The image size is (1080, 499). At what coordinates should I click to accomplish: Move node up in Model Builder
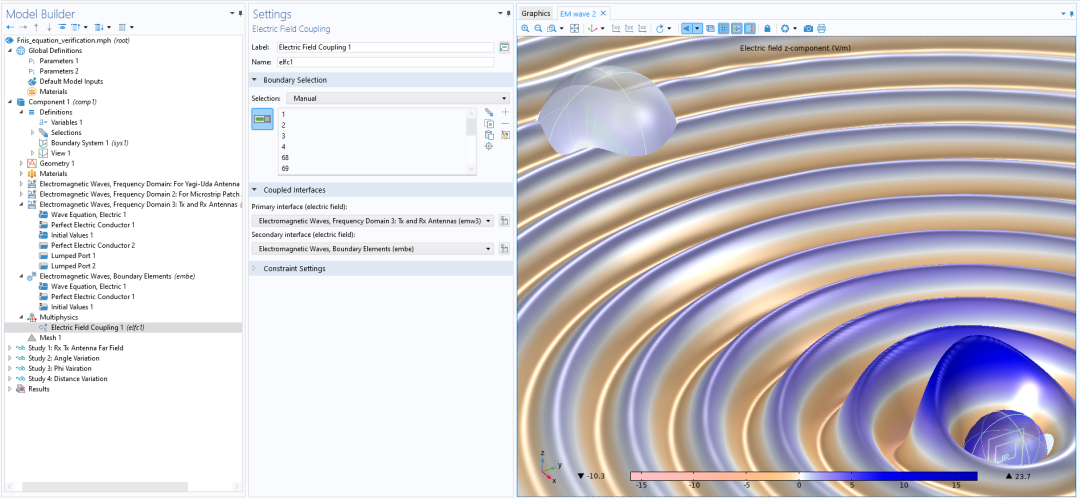coord(36,27)
